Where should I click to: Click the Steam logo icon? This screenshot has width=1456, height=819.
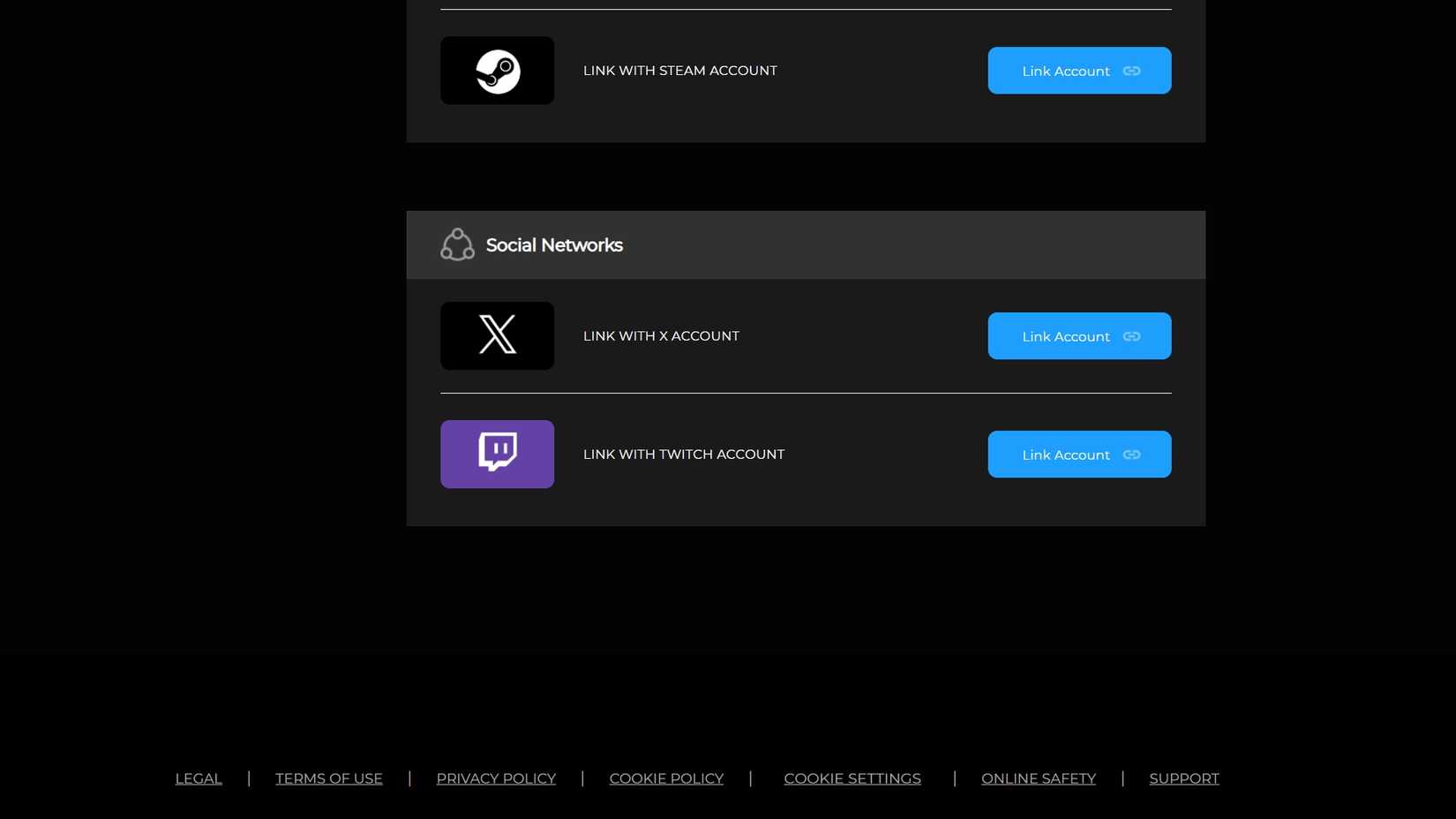(497, 71)
